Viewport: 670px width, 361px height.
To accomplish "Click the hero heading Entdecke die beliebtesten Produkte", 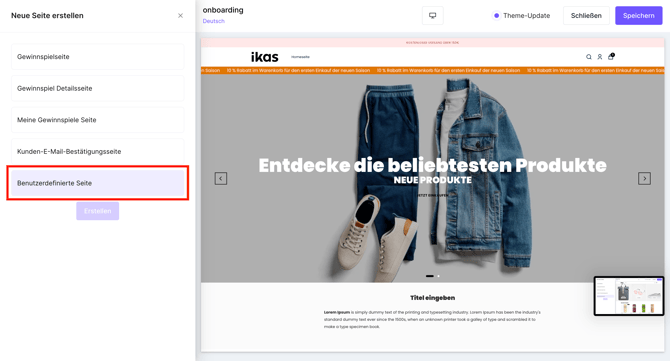I will click(432, 165).
